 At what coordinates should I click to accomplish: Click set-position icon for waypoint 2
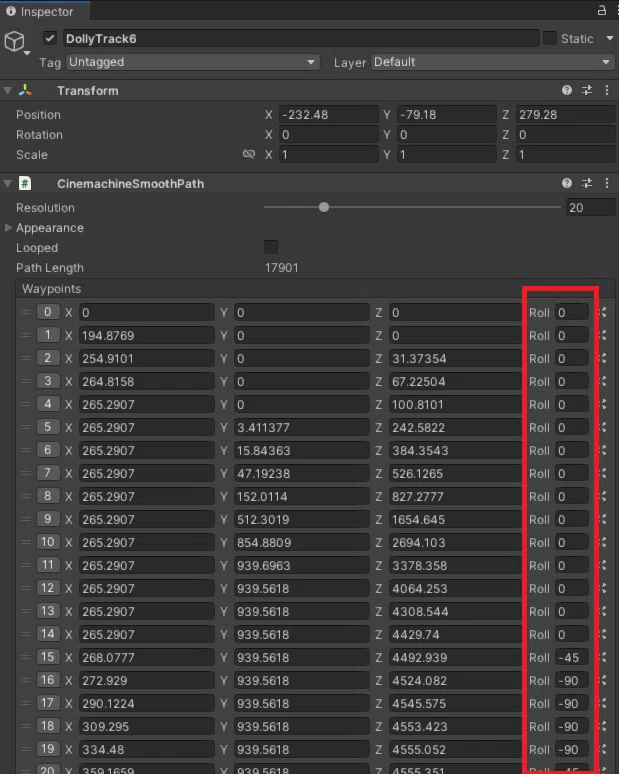(603, 358)
